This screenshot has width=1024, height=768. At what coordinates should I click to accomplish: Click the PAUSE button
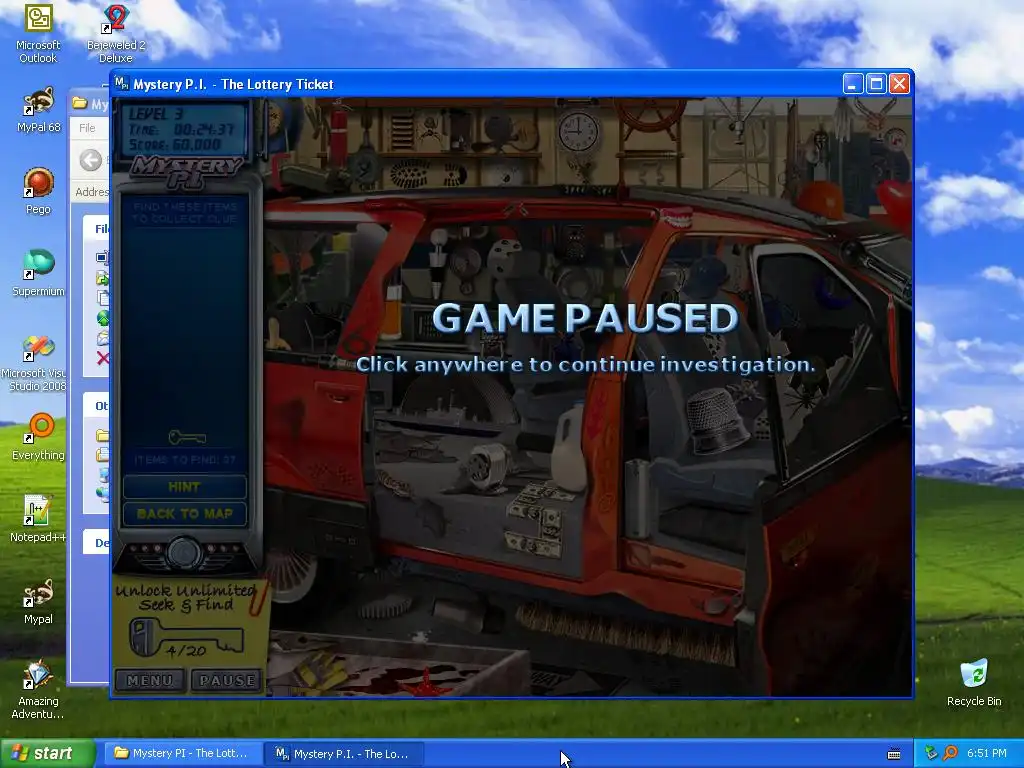pyautogui.click(x=227, y=680)
